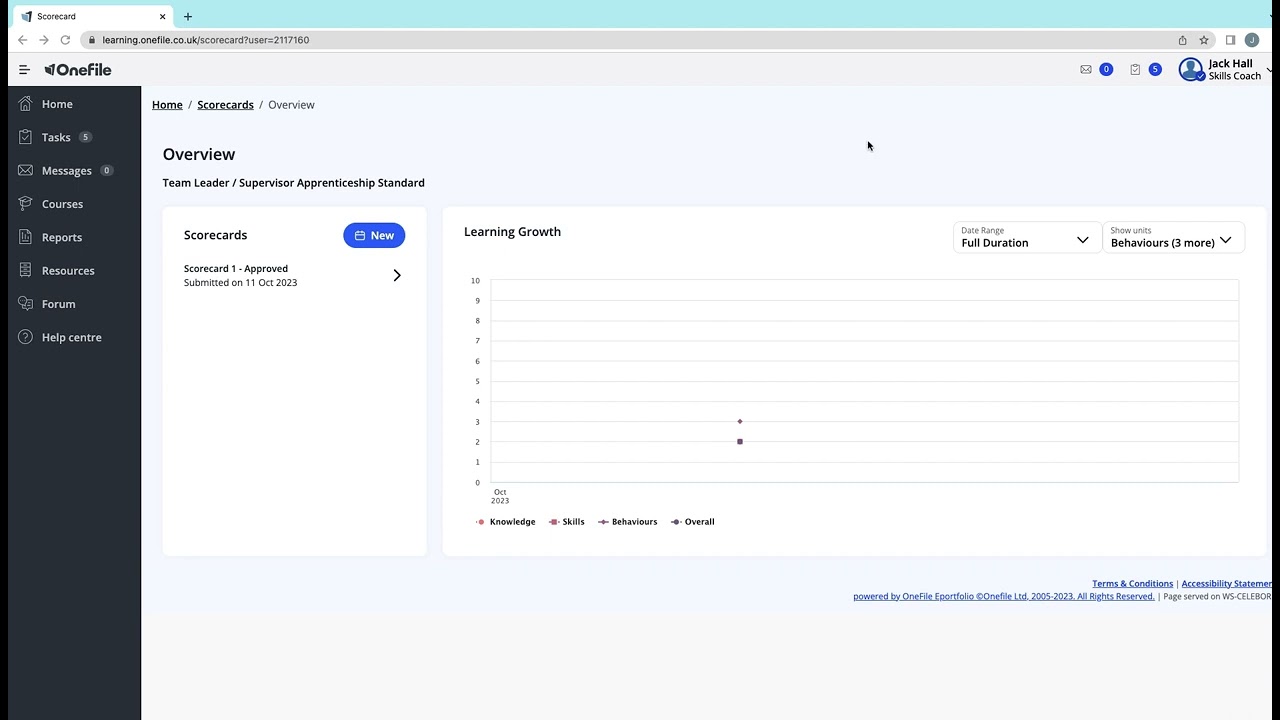Click the Scorecard 1 - Approved entry
Image resolution: width=1280 pixels, height=720 pixels.
294,275
